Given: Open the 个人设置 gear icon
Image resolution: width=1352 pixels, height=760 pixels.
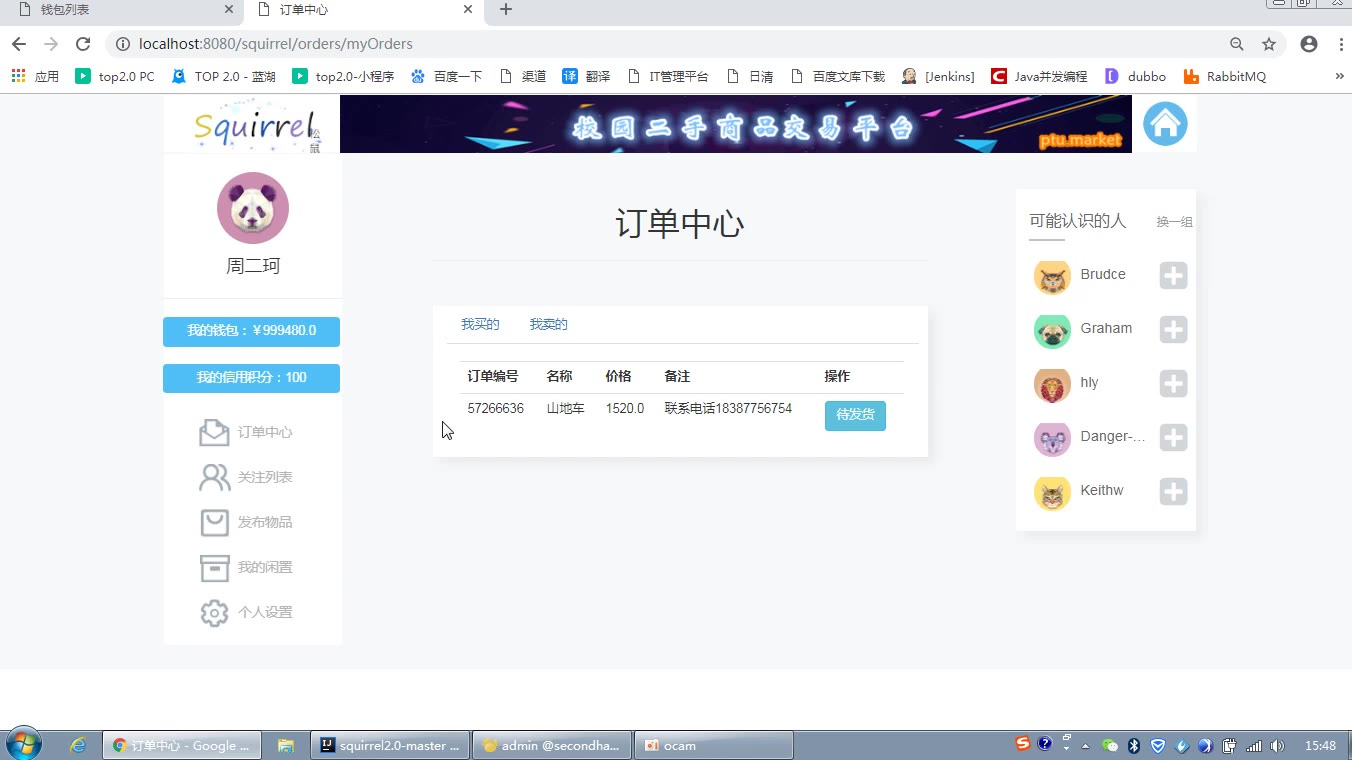Looking at the screenshot, I should [x=214, y=612].
